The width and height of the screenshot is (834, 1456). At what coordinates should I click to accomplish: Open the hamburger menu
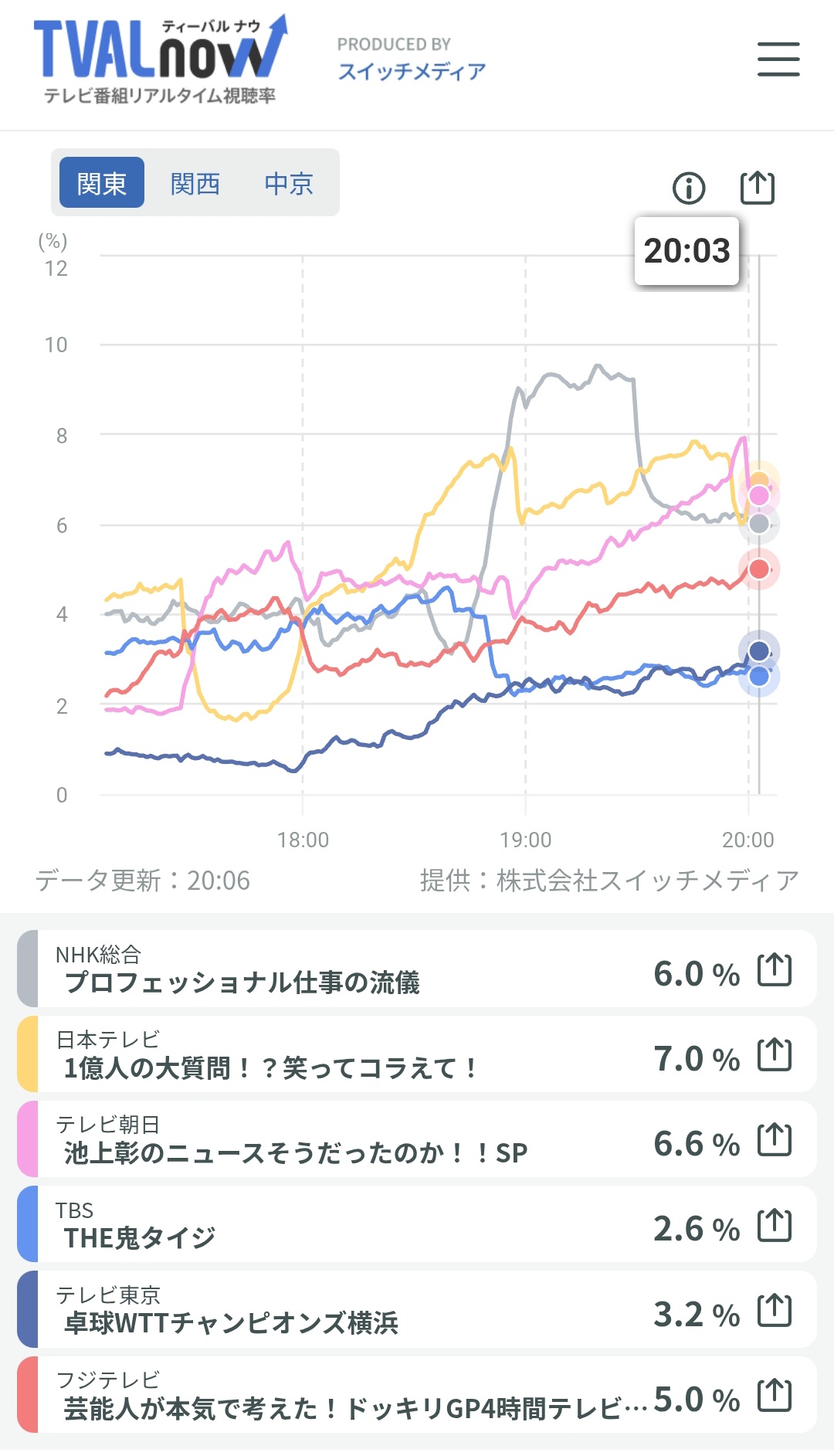(778, 59)
